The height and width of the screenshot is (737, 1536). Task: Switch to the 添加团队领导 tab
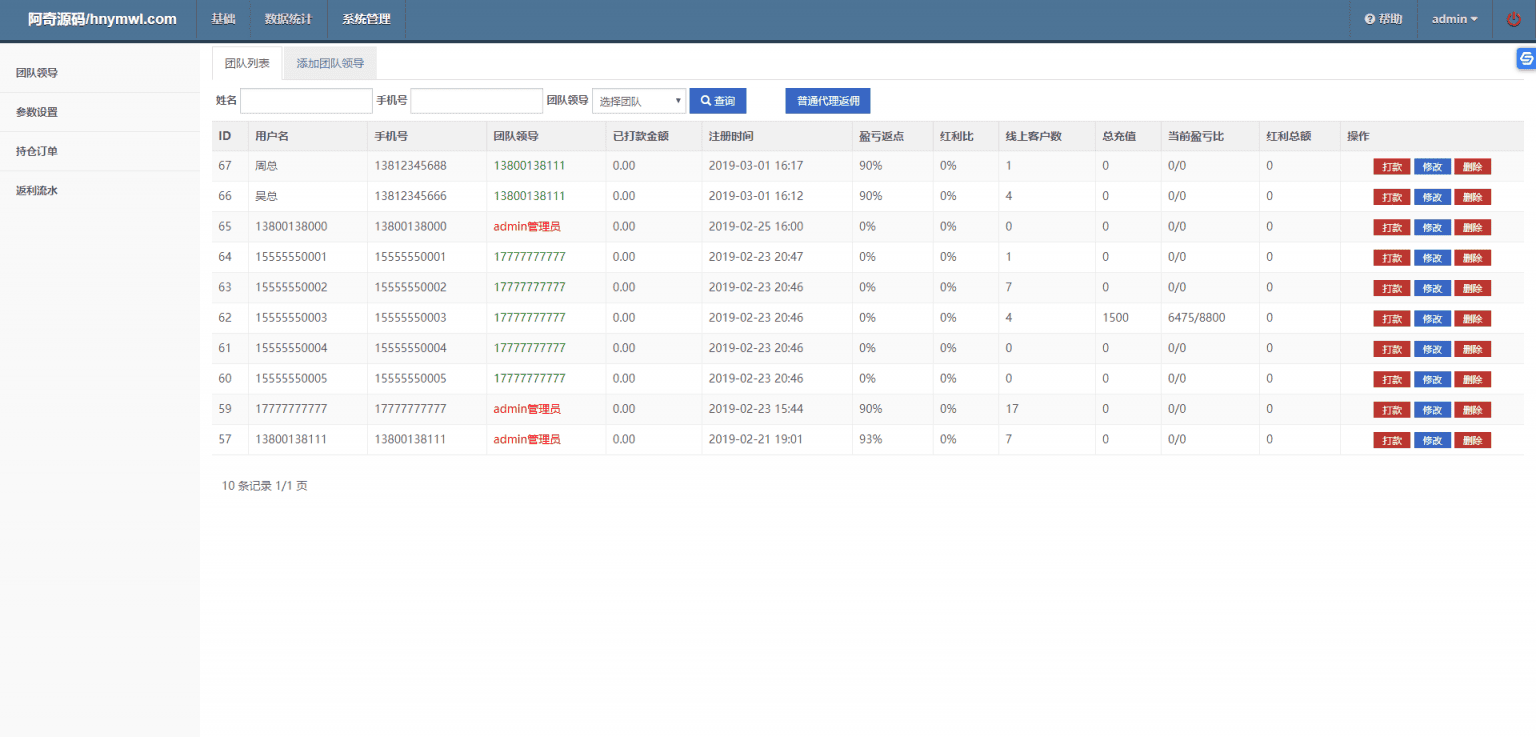point(330,62)
